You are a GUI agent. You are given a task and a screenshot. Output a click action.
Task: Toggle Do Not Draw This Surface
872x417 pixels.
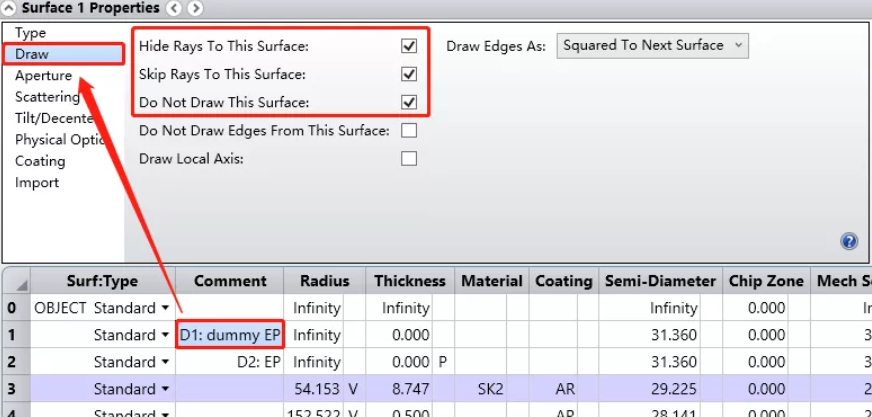click(408, 102)
